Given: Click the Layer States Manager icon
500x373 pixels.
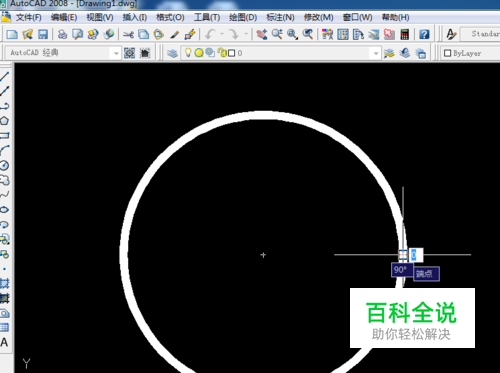Looking at the screenshot, I should (x=421, y=53).
